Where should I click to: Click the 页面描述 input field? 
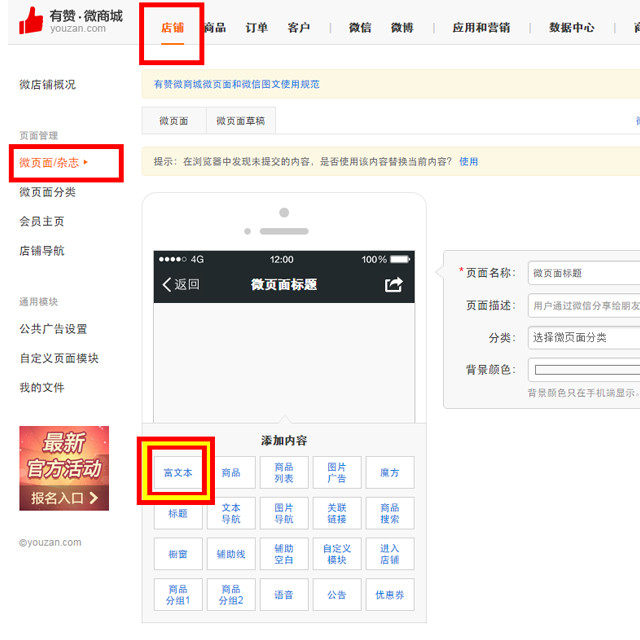point(584,305)
